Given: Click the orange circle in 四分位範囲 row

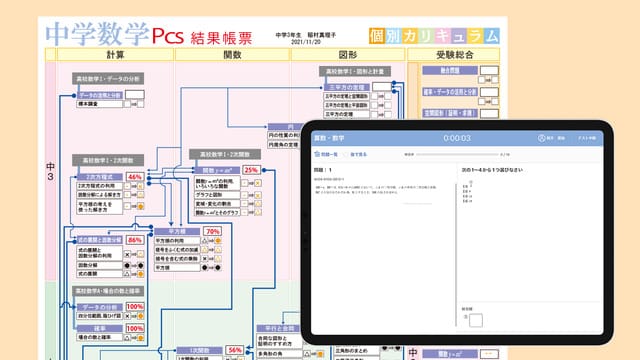Looking at the screenshot, I should (x=140, y=316).
